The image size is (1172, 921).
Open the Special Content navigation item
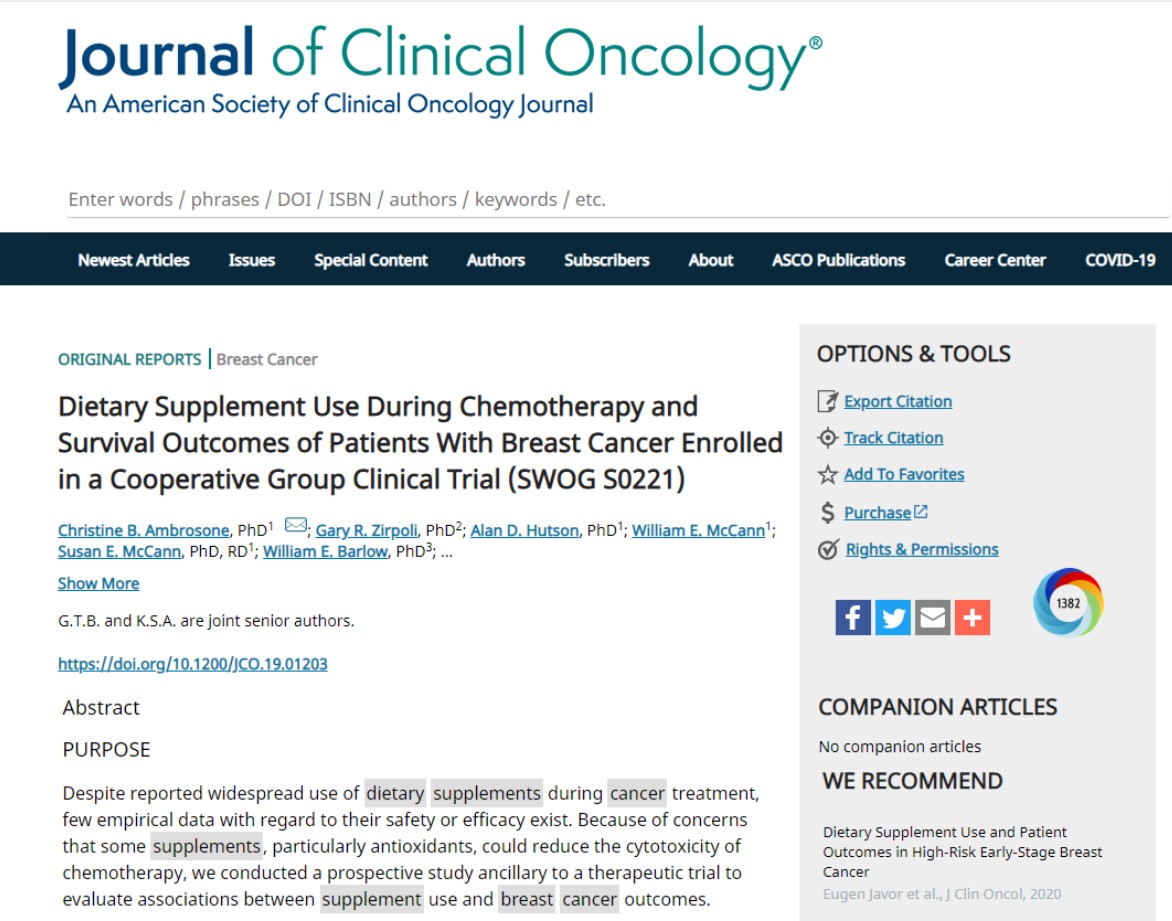tap(371, 260)
